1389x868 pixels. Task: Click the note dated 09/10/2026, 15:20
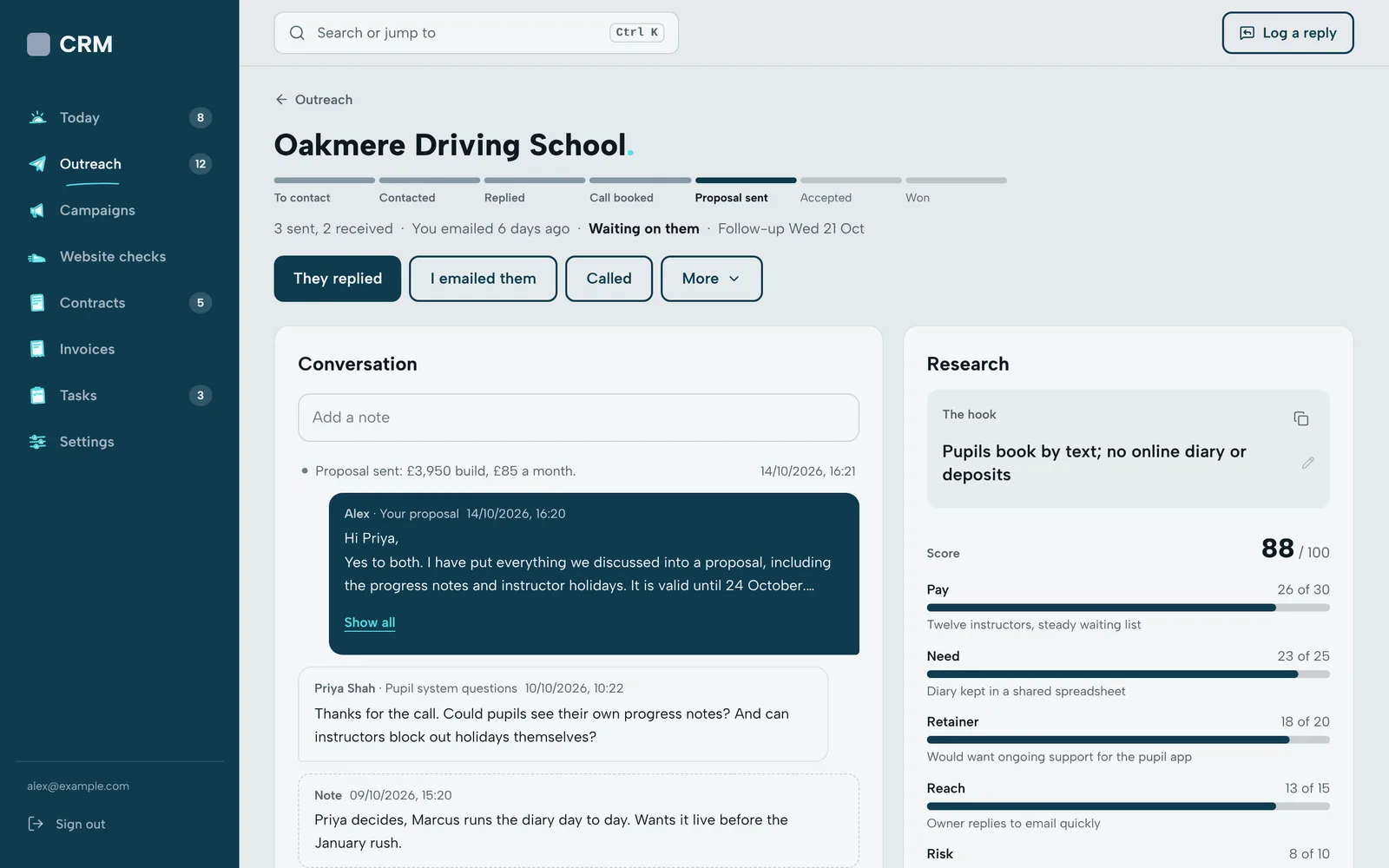578,820
